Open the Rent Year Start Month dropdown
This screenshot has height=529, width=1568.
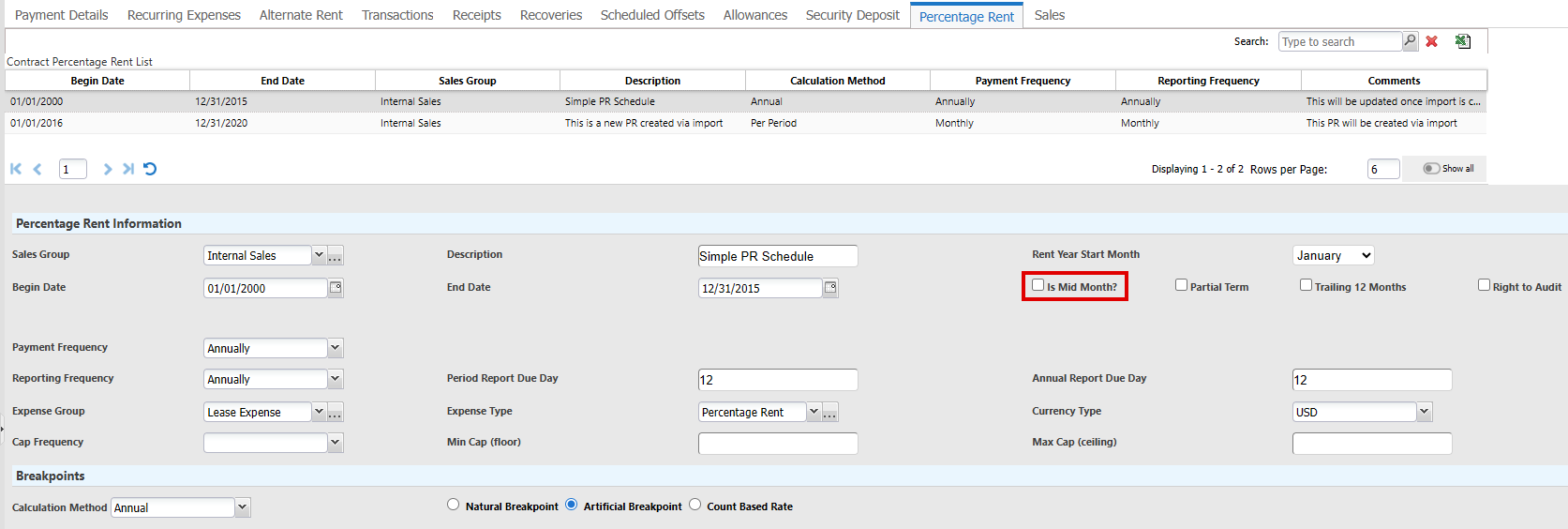click(x=1333, y=255)
